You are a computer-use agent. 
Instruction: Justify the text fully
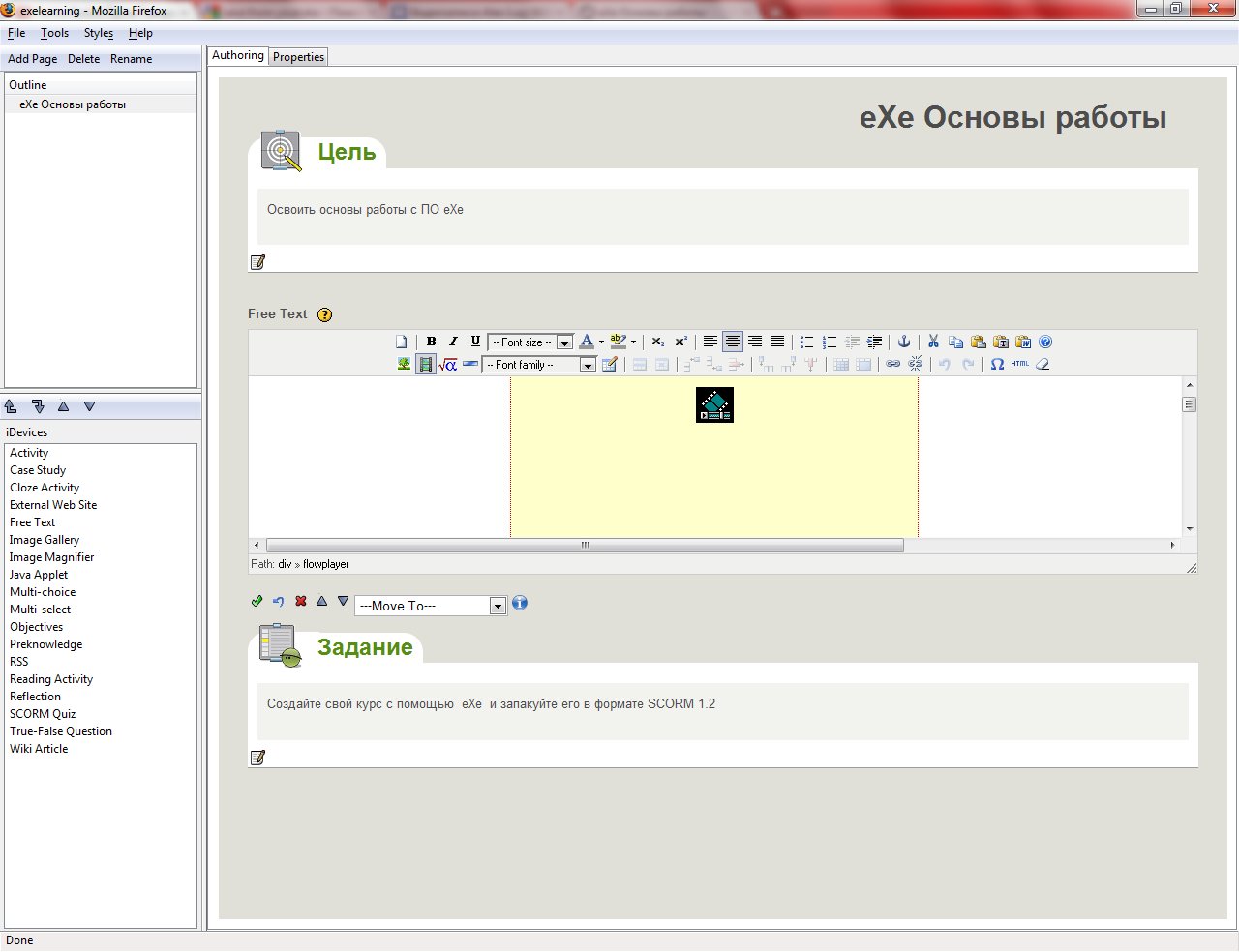pos(777,342)
